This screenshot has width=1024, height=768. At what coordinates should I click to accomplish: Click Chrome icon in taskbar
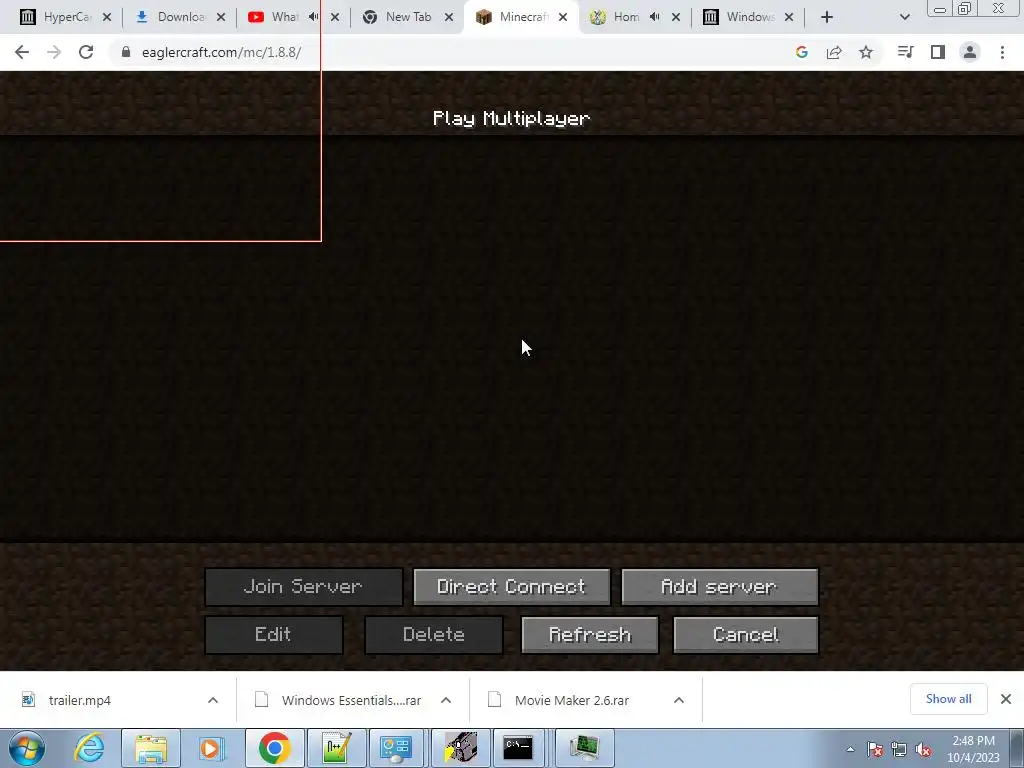(274, 748)
